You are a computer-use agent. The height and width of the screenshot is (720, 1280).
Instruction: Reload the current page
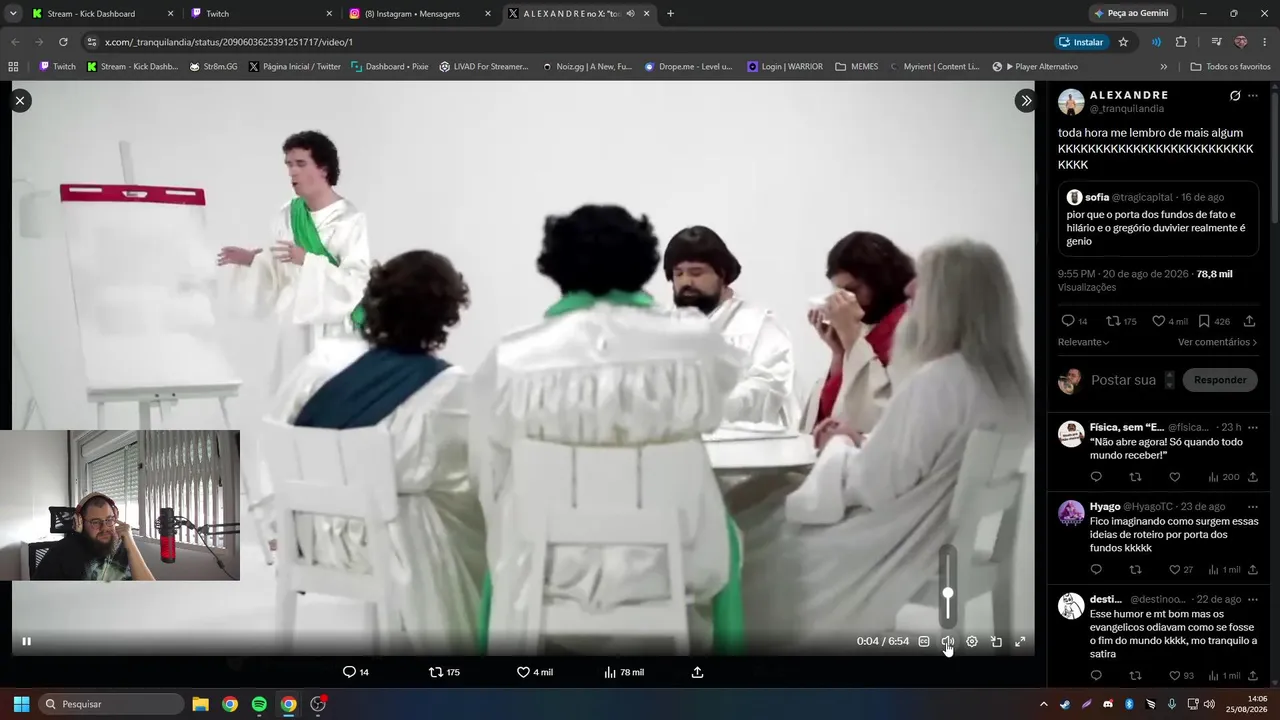point(63,42)
